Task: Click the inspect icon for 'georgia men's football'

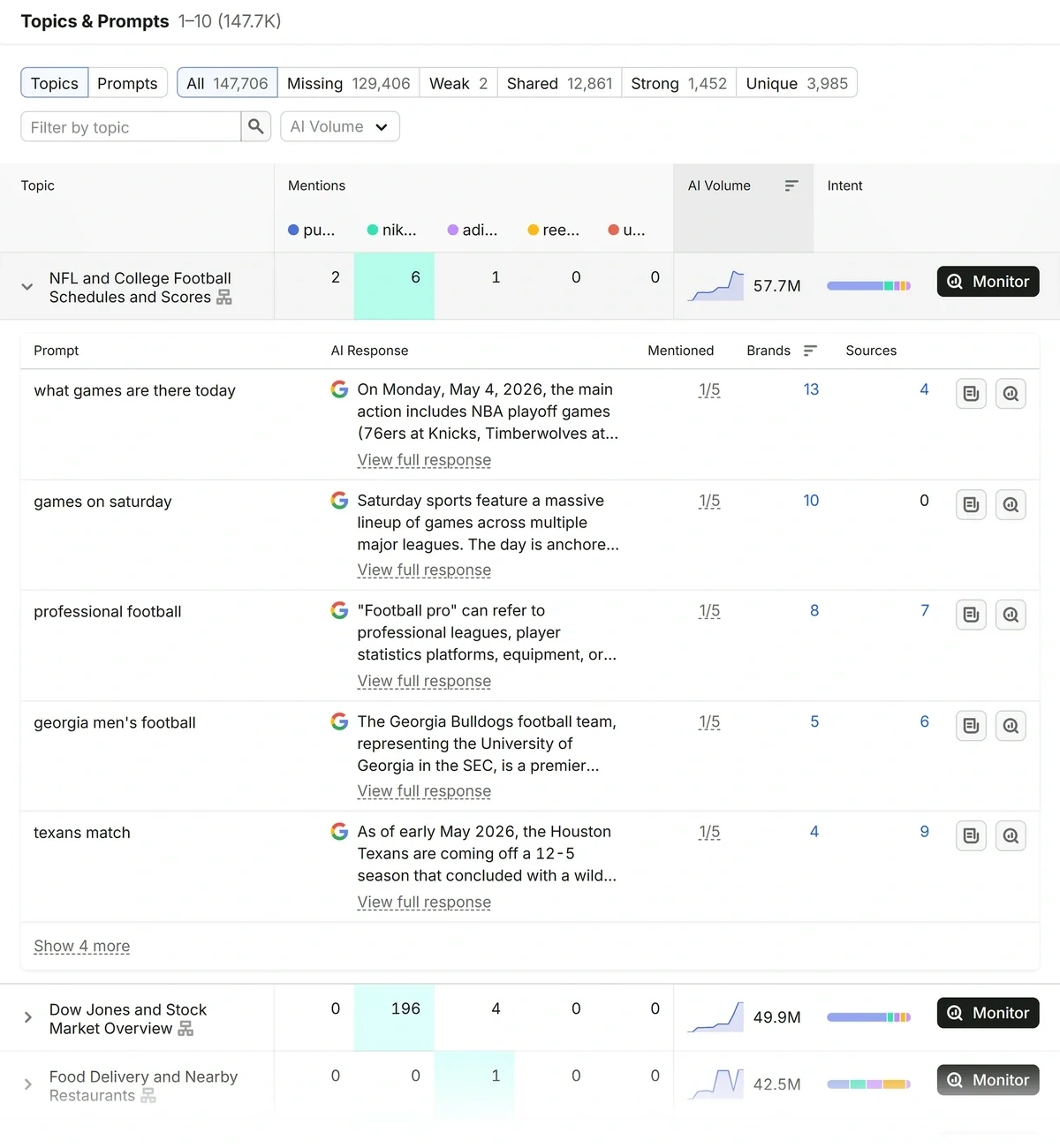Action: tap(1011, 726)
